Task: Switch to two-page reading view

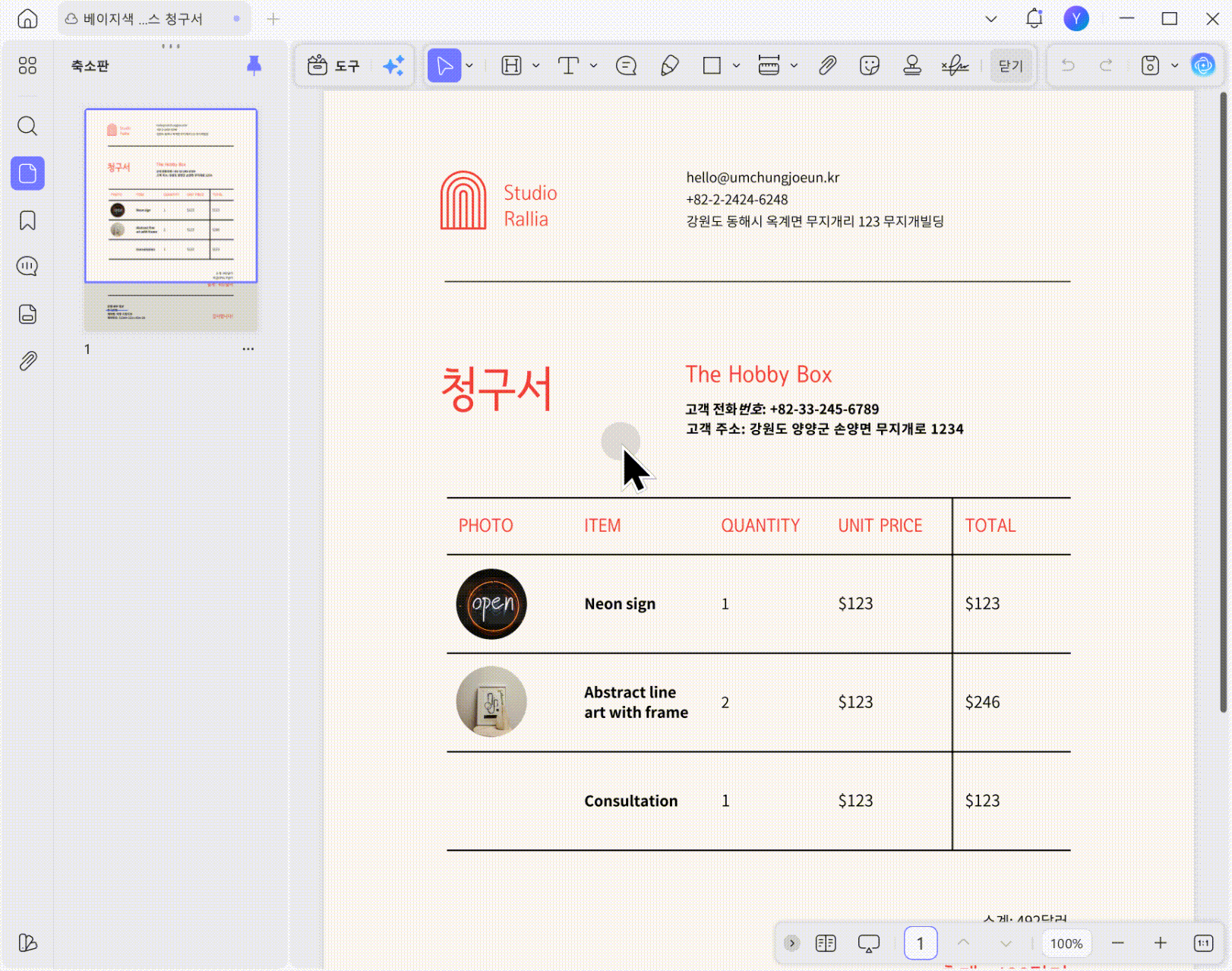Action: [826, 943]
